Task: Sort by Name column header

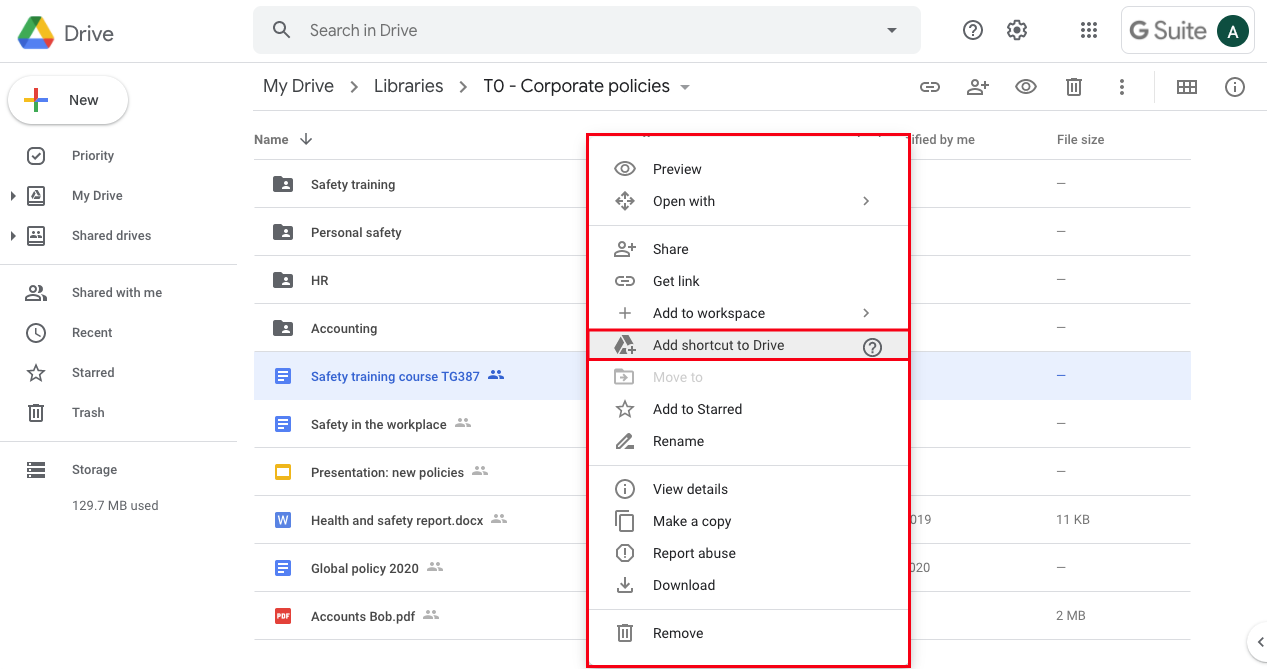Action: point(271,140)
